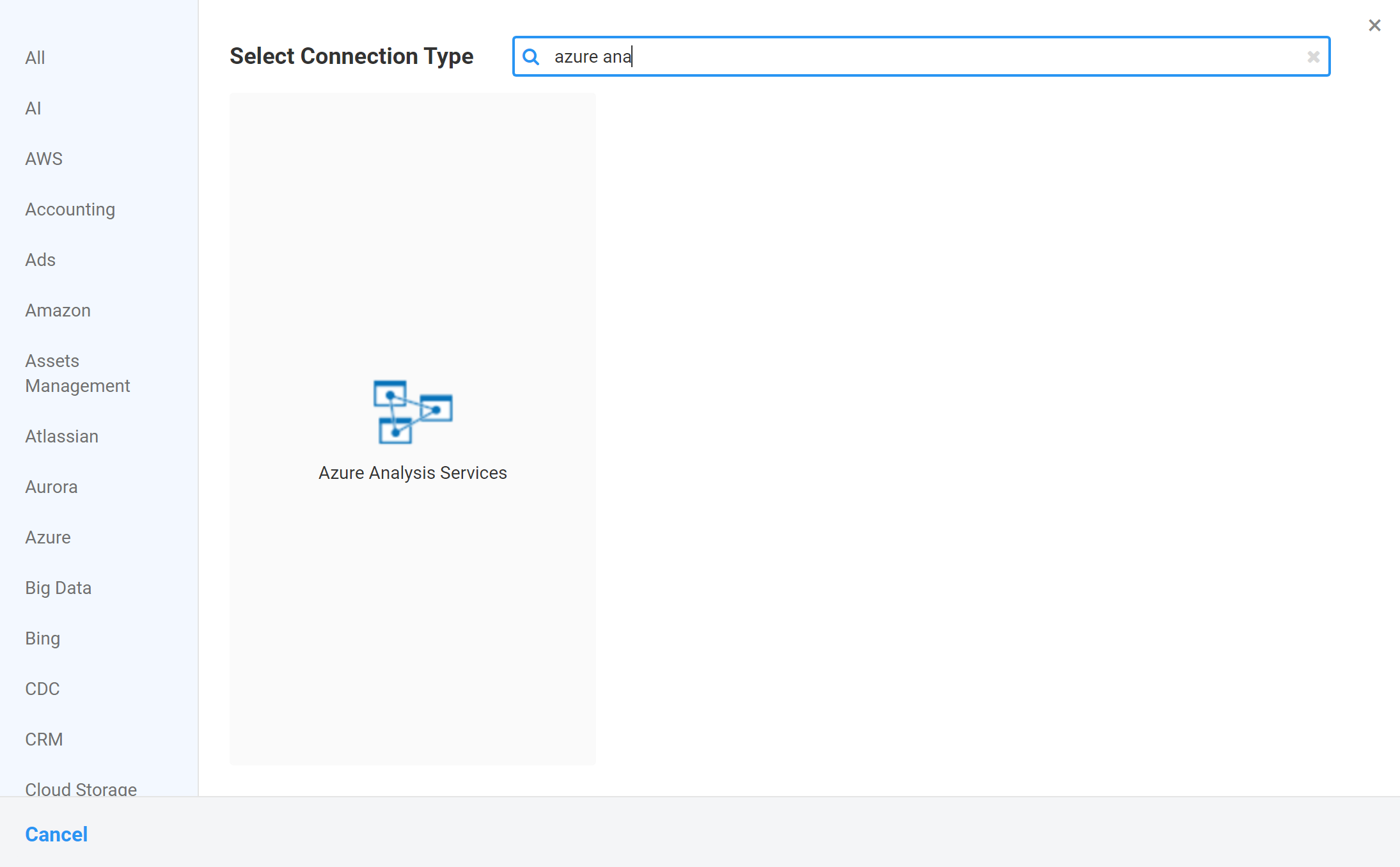Click the Azure Analysis Services label
This screenshot has height=867, width=1400.
click(413, 473)
